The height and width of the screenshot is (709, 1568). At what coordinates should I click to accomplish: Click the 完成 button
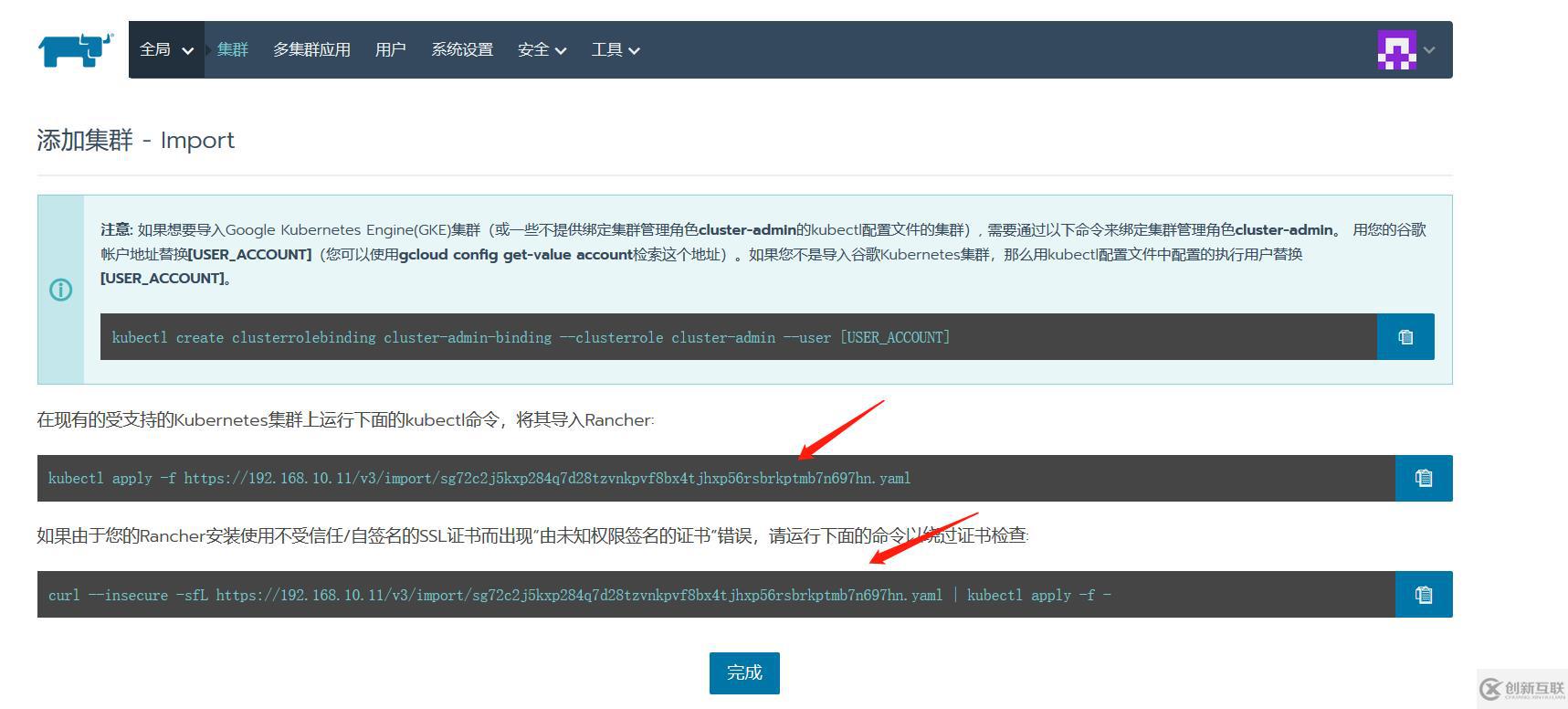click(744, 673)
